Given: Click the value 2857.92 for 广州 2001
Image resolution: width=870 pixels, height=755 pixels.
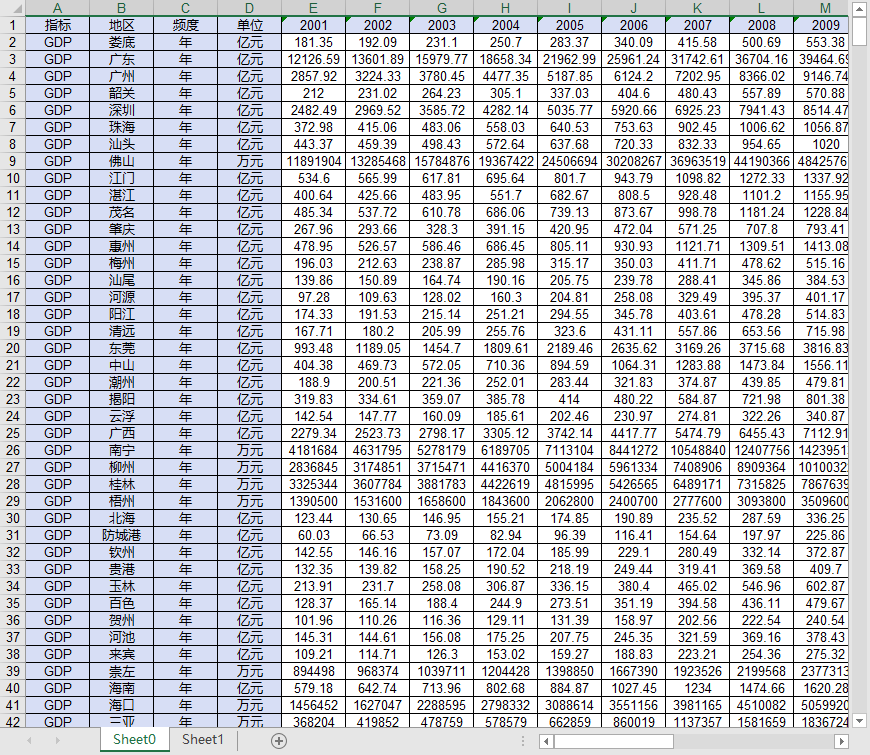Looking at the screenshot, I should tap(313, 77).
